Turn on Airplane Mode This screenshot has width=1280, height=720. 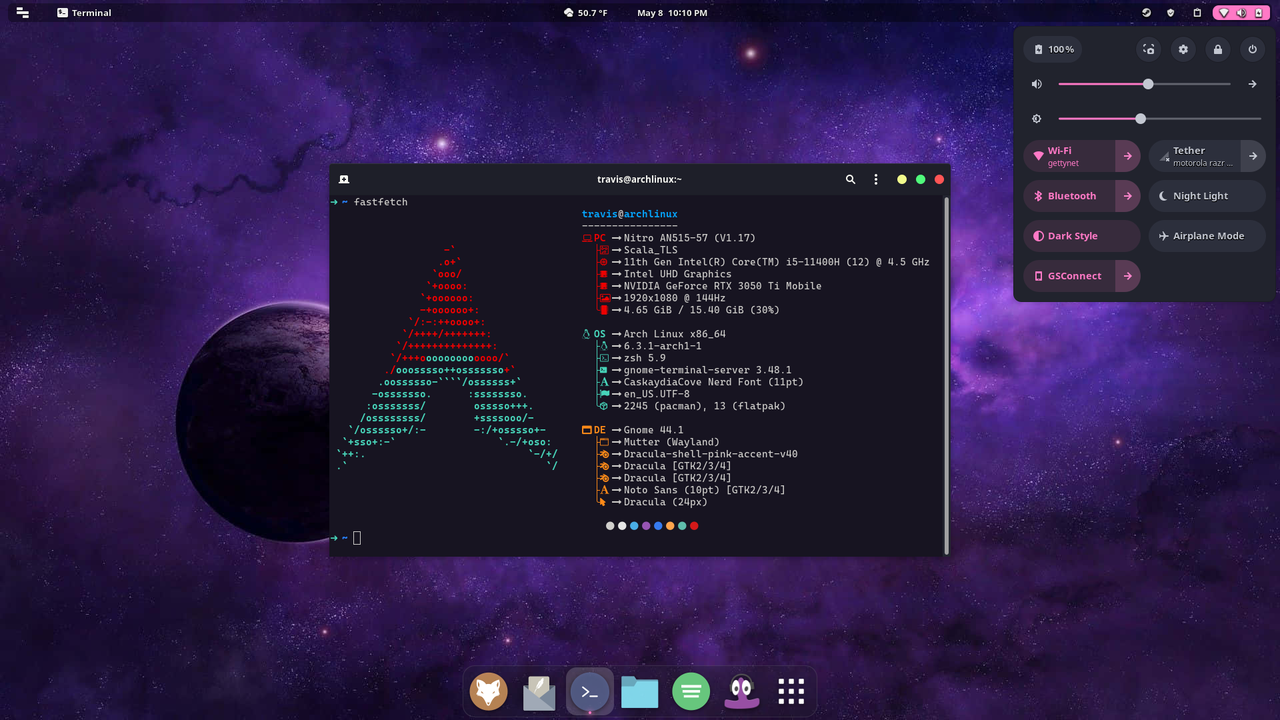pyautogui.click(x=1207, y=236)
